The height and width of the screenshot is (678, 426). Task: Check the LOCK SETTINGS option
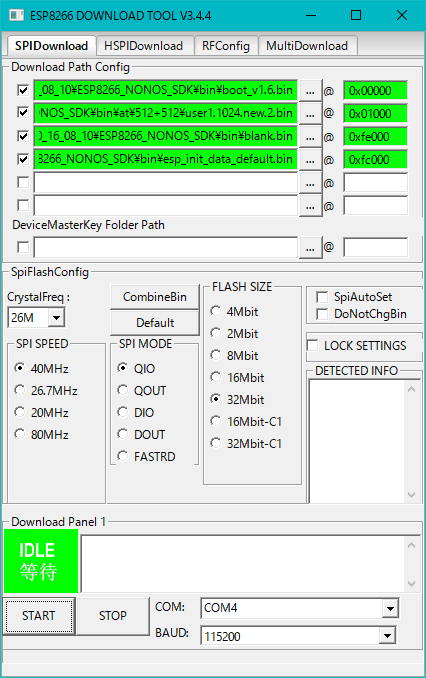[312, 345]
